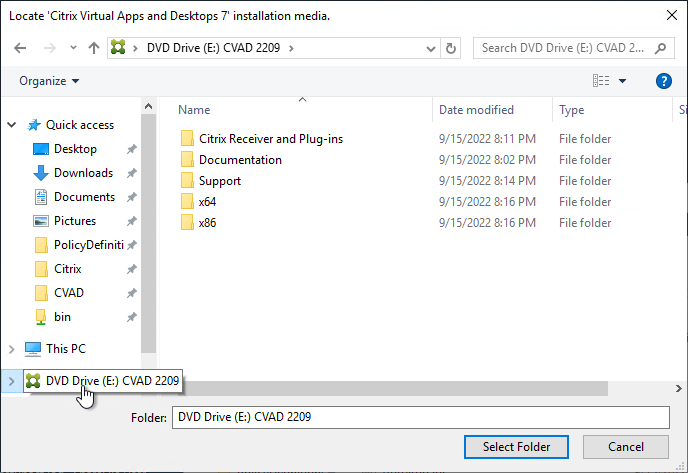Click DVD Drive (E:) CVAD 2209 breadcrumb
688x473 pixels.
[x=213, y=48]
